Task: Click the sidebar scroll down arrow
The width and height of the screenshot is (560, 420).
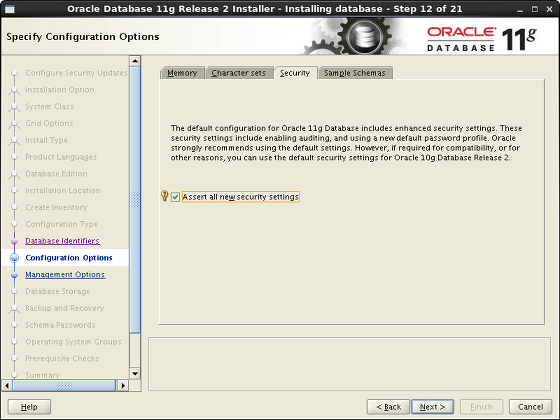Action: pos(135,374)
